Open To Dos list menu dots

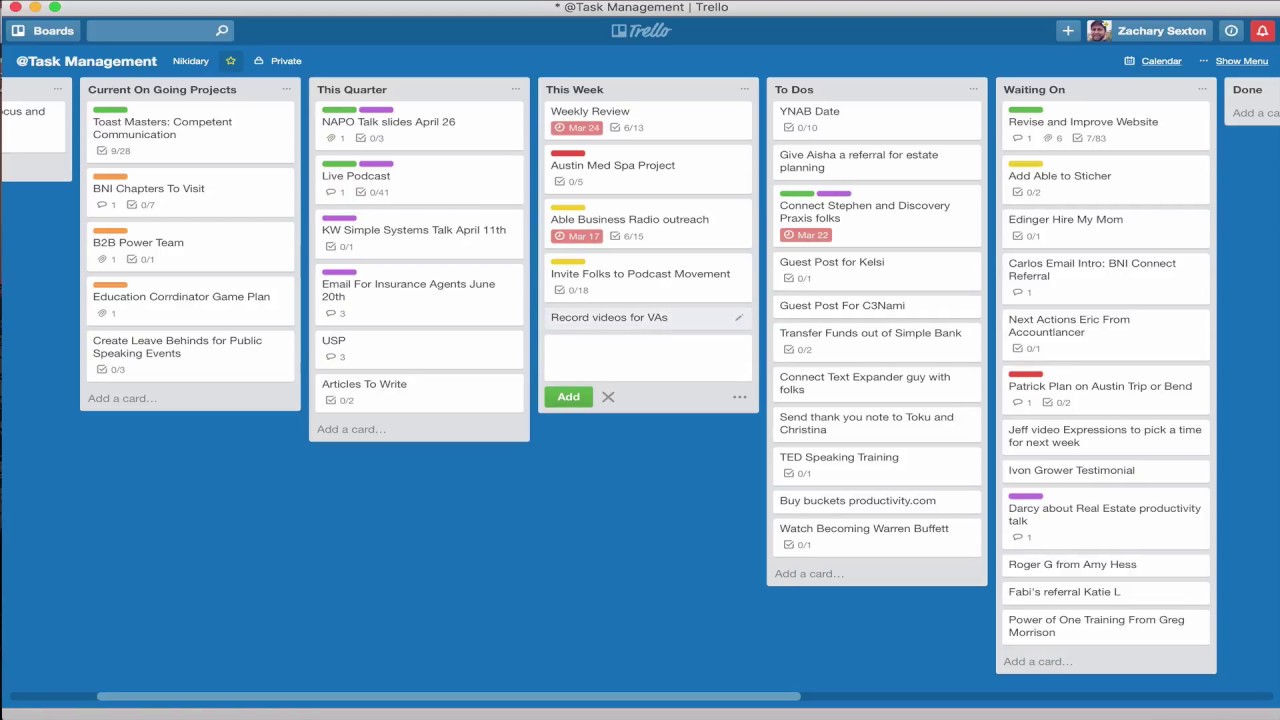pyautogui.click(x=973, y=89)
